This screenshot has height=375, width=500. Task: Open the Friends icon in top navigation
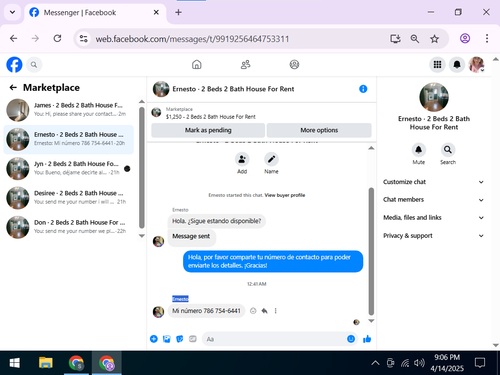click(246, 64)
